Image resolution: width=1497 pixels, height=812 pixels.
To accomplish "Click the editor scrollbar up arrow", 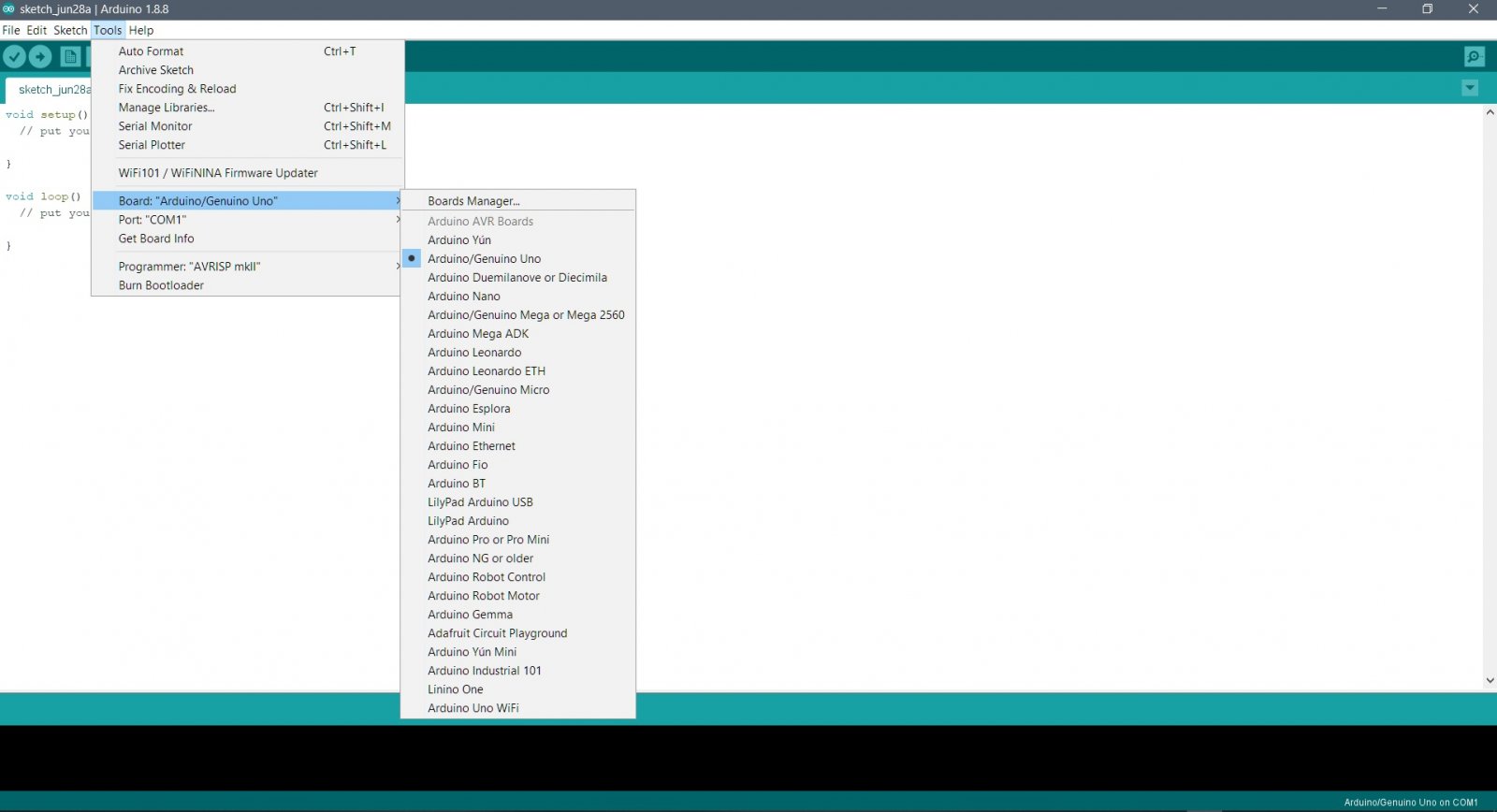I will coord(1490,112).
